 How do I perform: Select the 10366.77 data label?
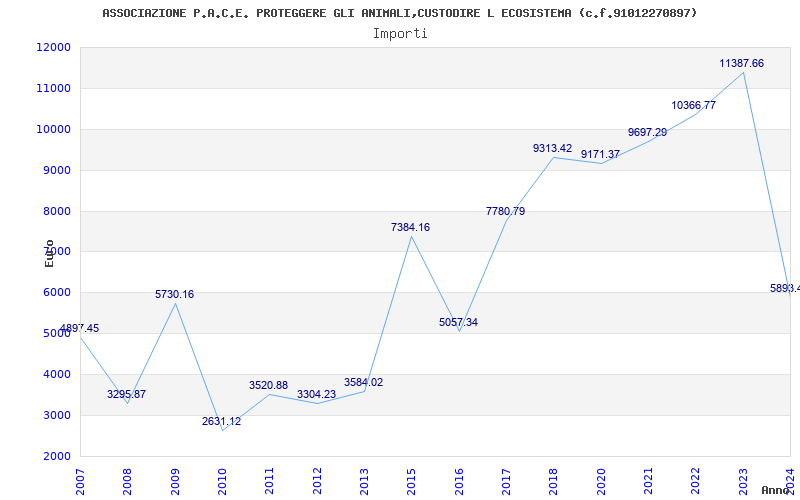[x=693, y=106]
